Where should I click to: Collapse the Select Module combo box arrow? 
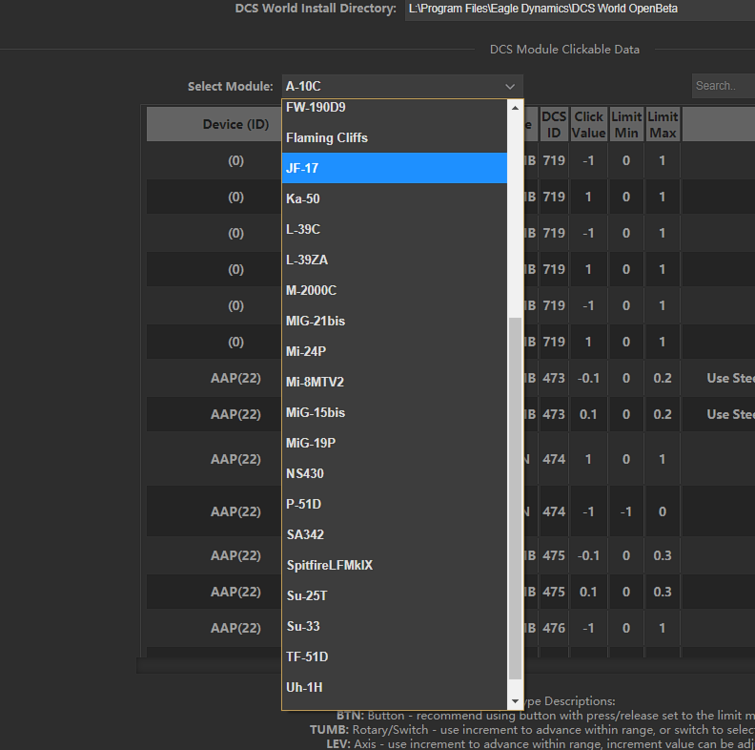pos(510,87)
